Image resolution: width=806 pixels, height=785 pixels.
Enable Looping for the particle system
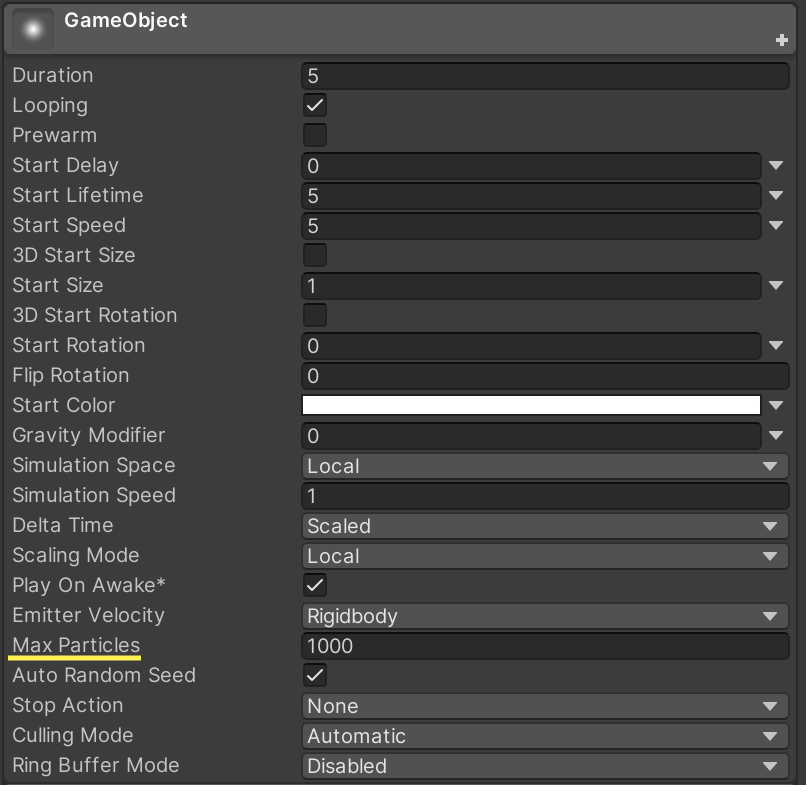tap(314, 105)
